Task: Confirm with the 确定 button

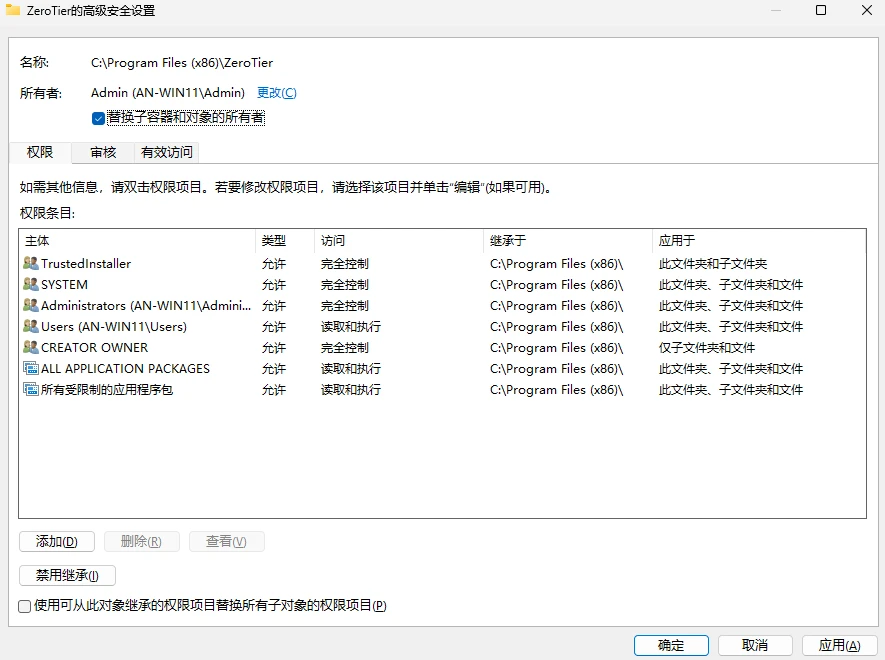Action: (x=671, y=646)
